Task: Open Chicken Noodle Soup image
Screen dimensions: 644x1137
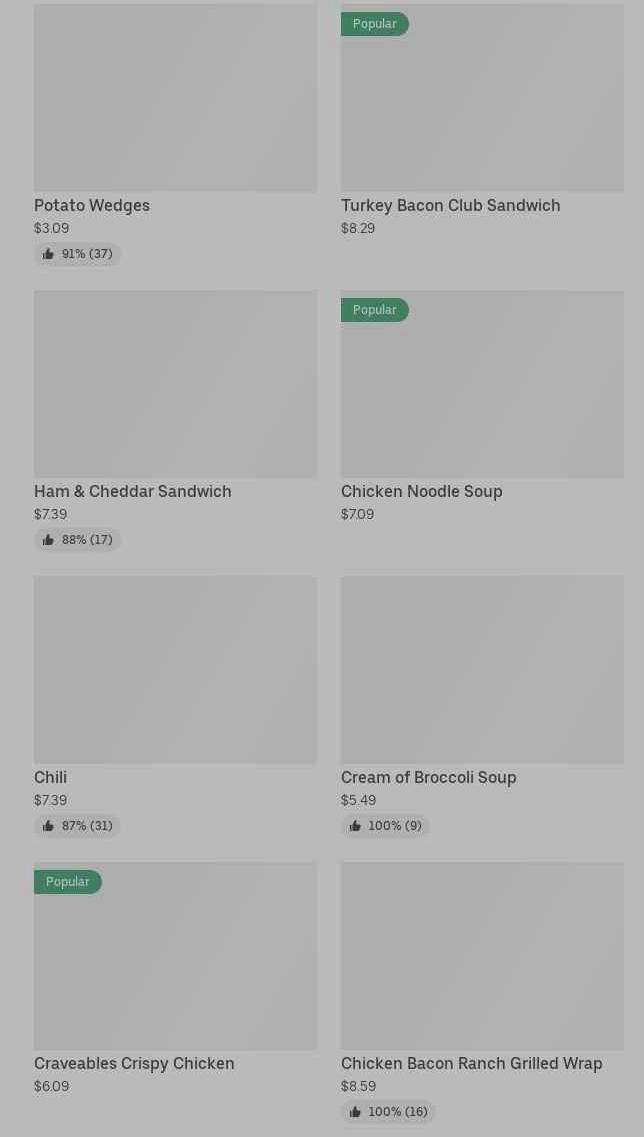Action: click(x=482, y=395)
